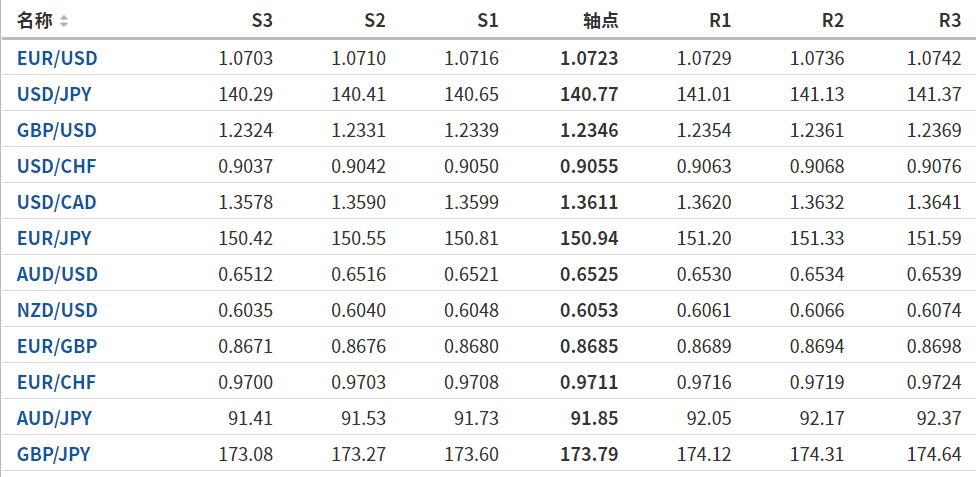Screen dimensions: 976x477
Task: Select the USD/JPY S1 value 140.65
Action: [x=472, y=95]
